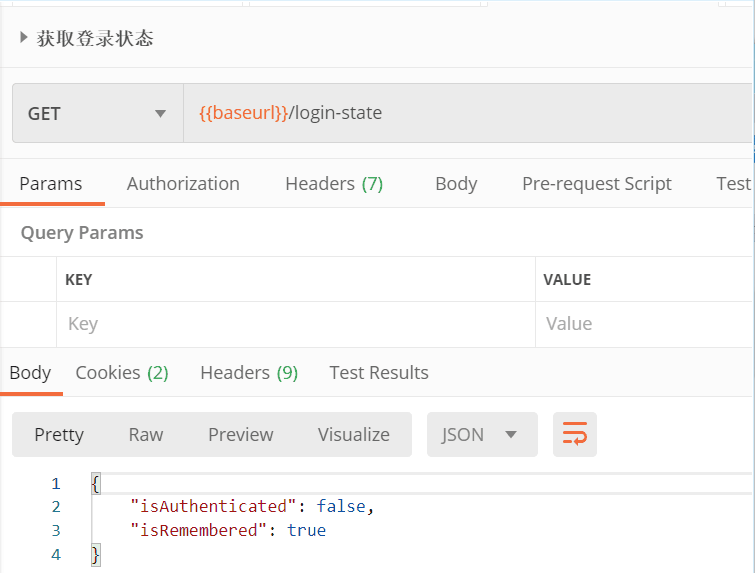Image resolution: width=755 pixels, height=573 pixels.
Task: Open the Visualize response view
Action: 354,434
